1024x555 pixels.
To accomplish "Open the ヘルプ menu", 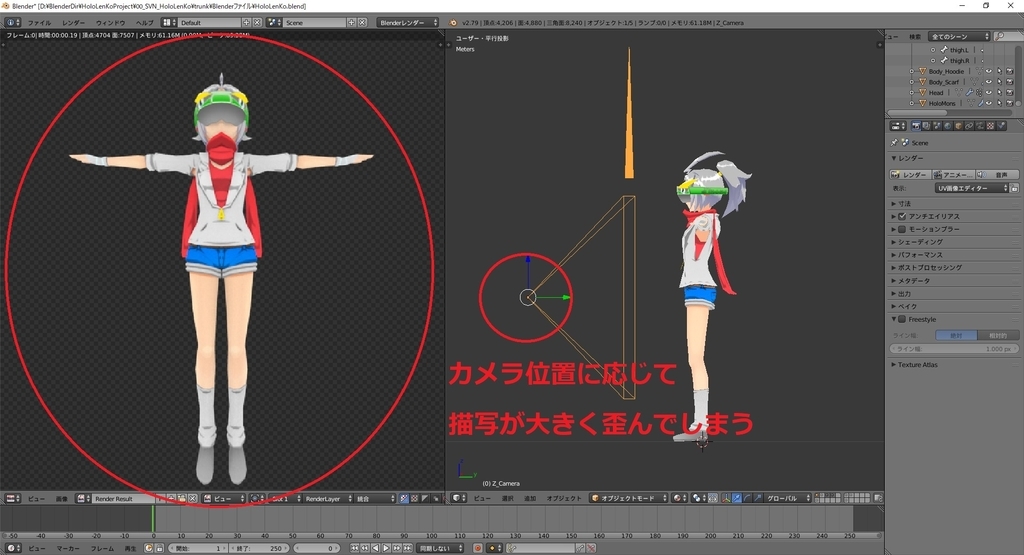I will tap(144, 23).
